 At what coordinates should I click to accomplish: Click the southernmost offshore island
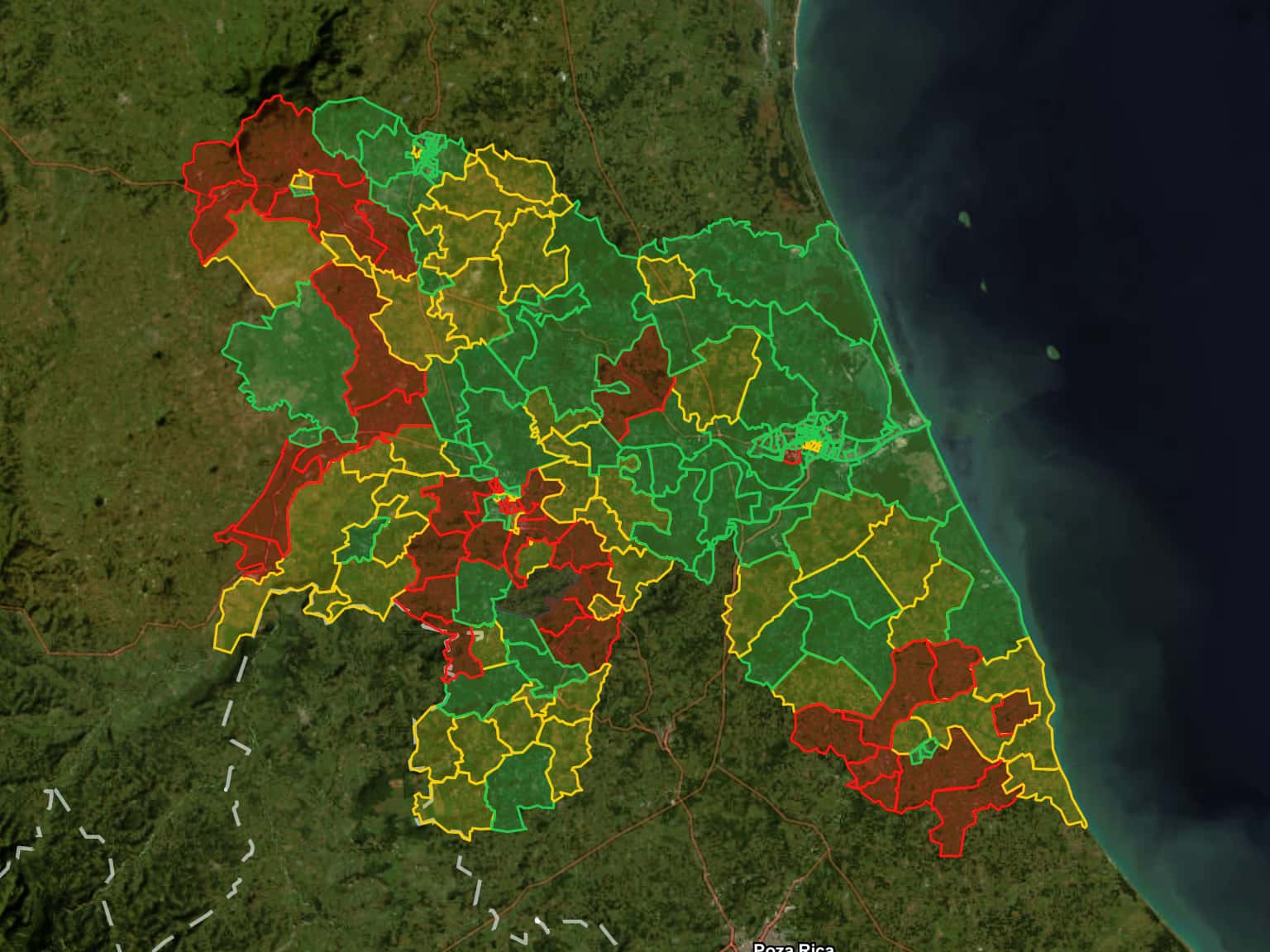[x=1053, y=352]
